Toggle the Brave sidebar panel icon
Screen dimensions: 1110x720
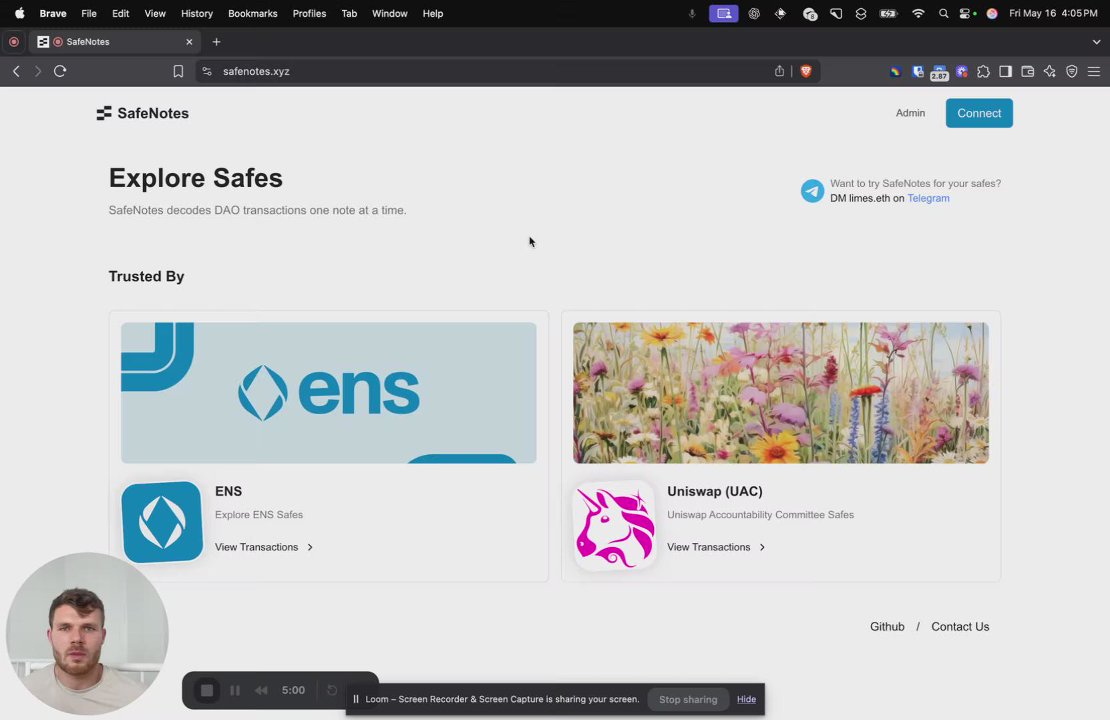point(1005,72)
